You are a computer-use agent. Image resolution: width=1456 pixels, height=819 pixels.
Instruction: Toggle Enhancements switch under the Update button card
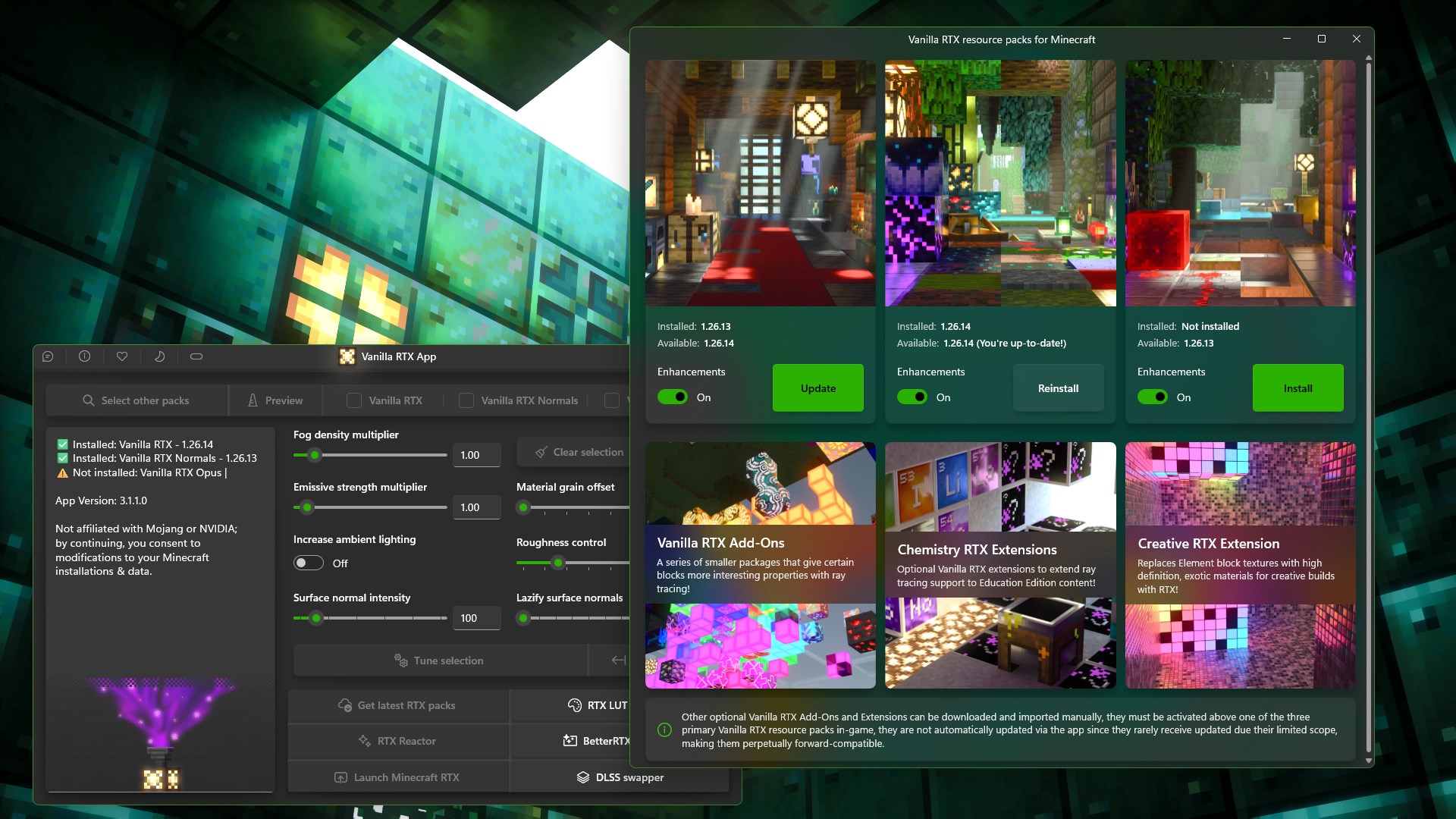click(x=673, y=397)
